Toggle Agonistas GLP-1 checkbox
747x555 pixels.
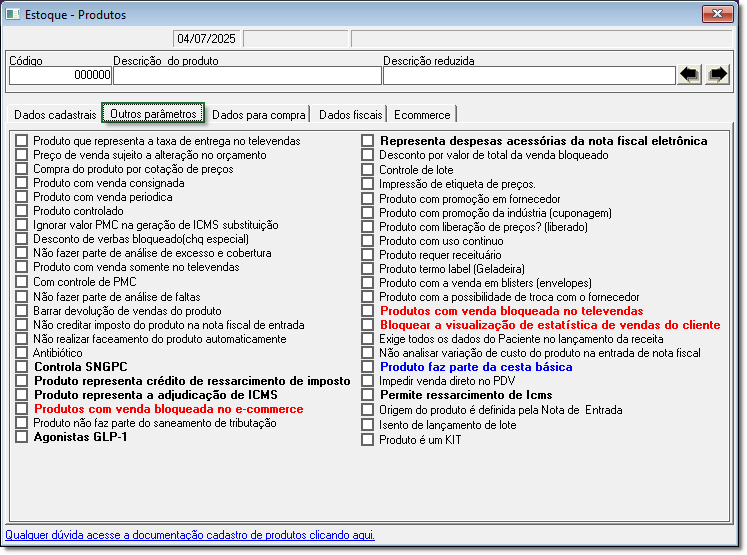pyautogui.click(x=21, y=437)
